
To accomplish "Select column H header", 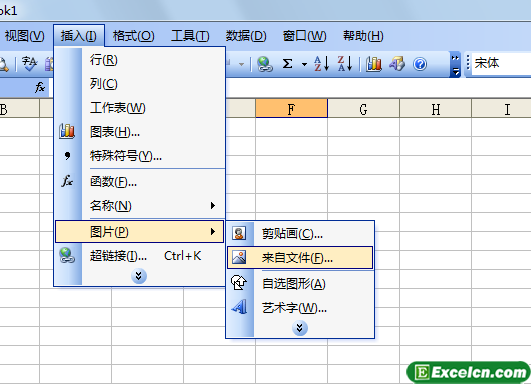I will point(436,109).
